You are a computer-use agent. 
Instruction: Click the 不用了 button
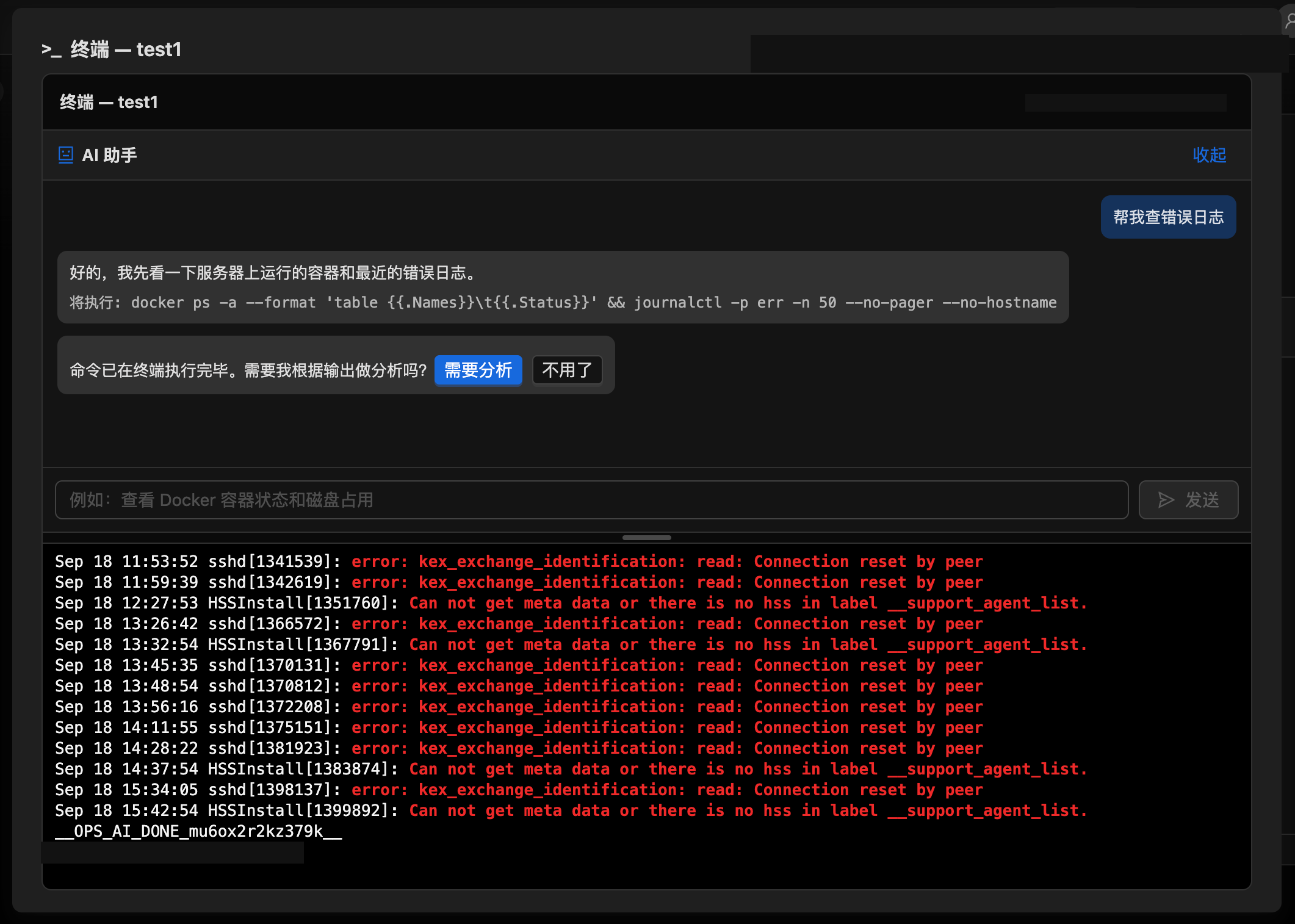point(567,370)
